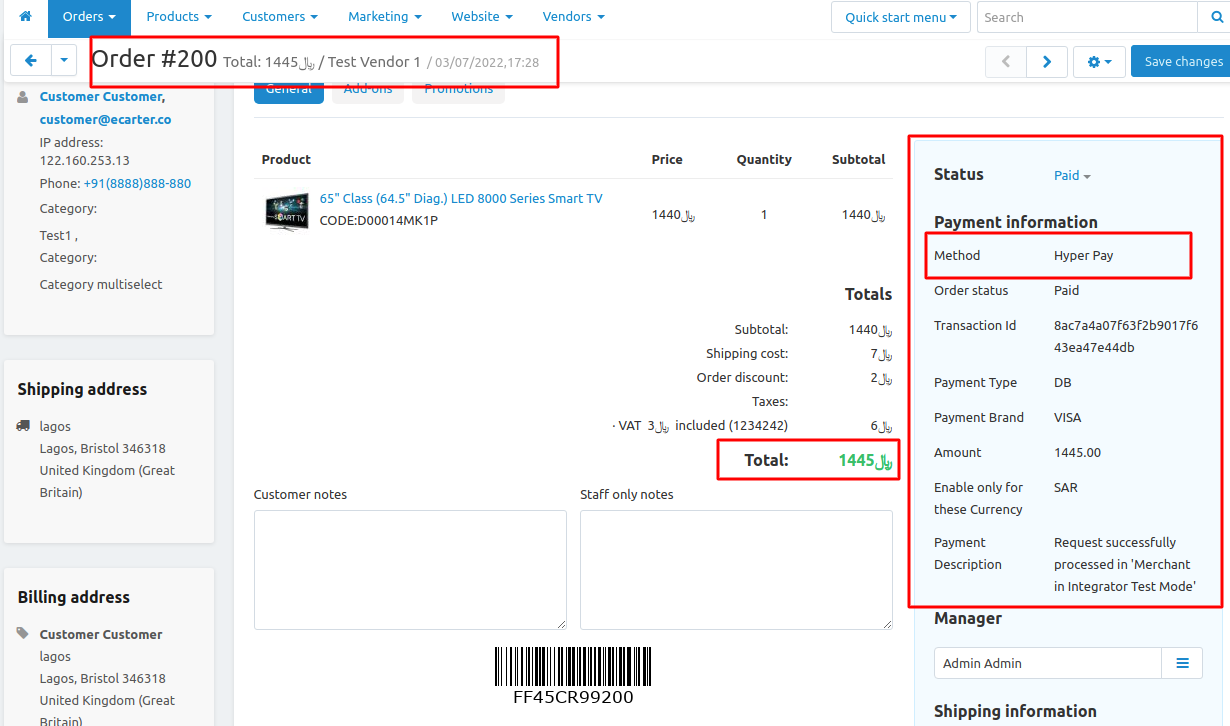Click the order barcode image
This screenshot has height=726, width=1230.
[573, 667]
